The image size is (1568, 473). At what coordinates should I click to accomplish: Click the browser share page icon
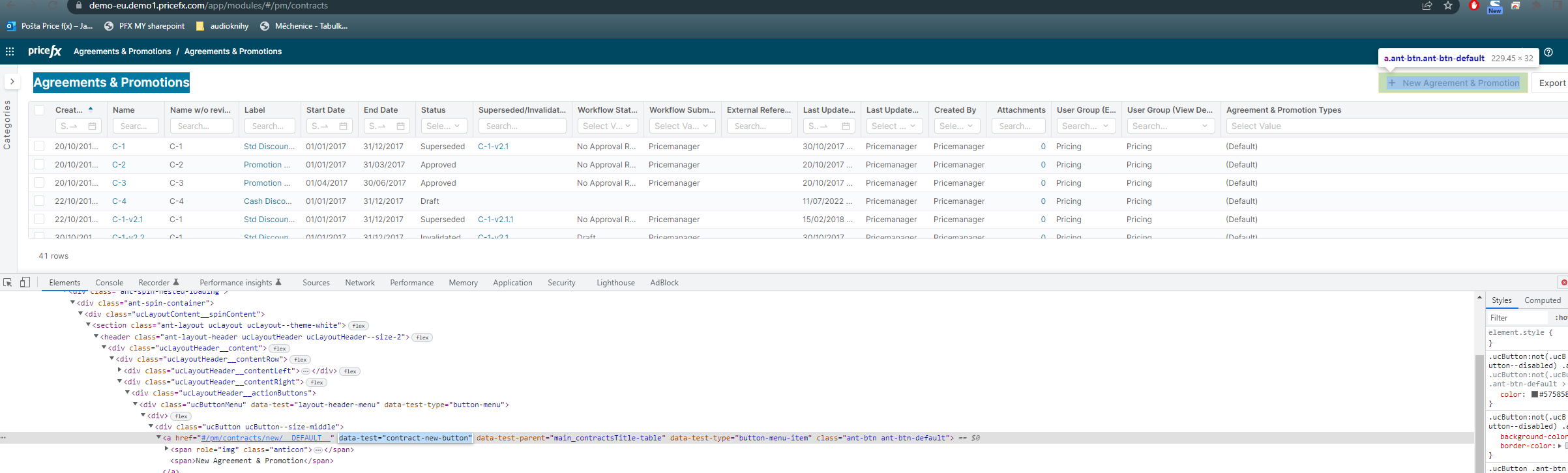click(x=1427, y=6)
